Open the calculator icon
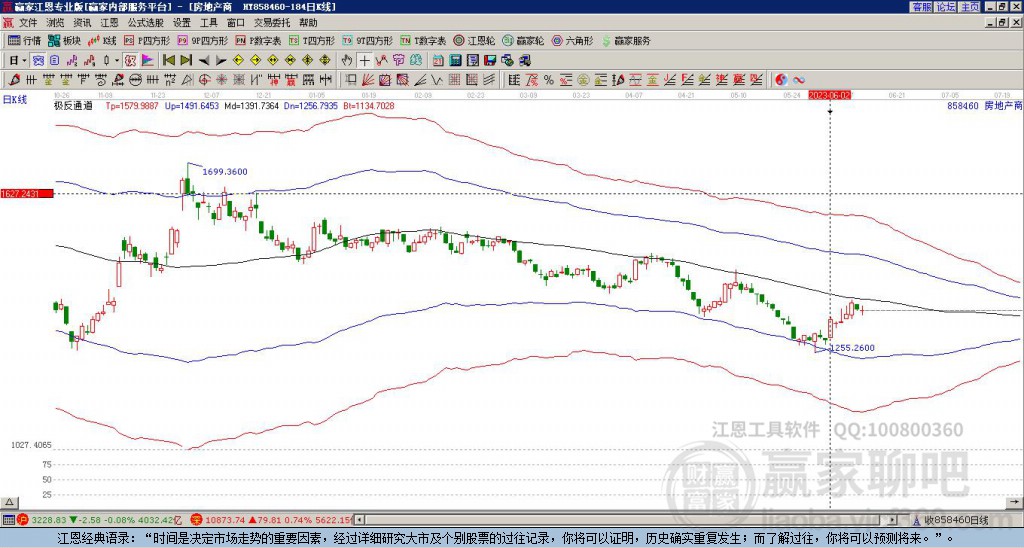This screenshot has width=1024, height=548. (455, 60)
